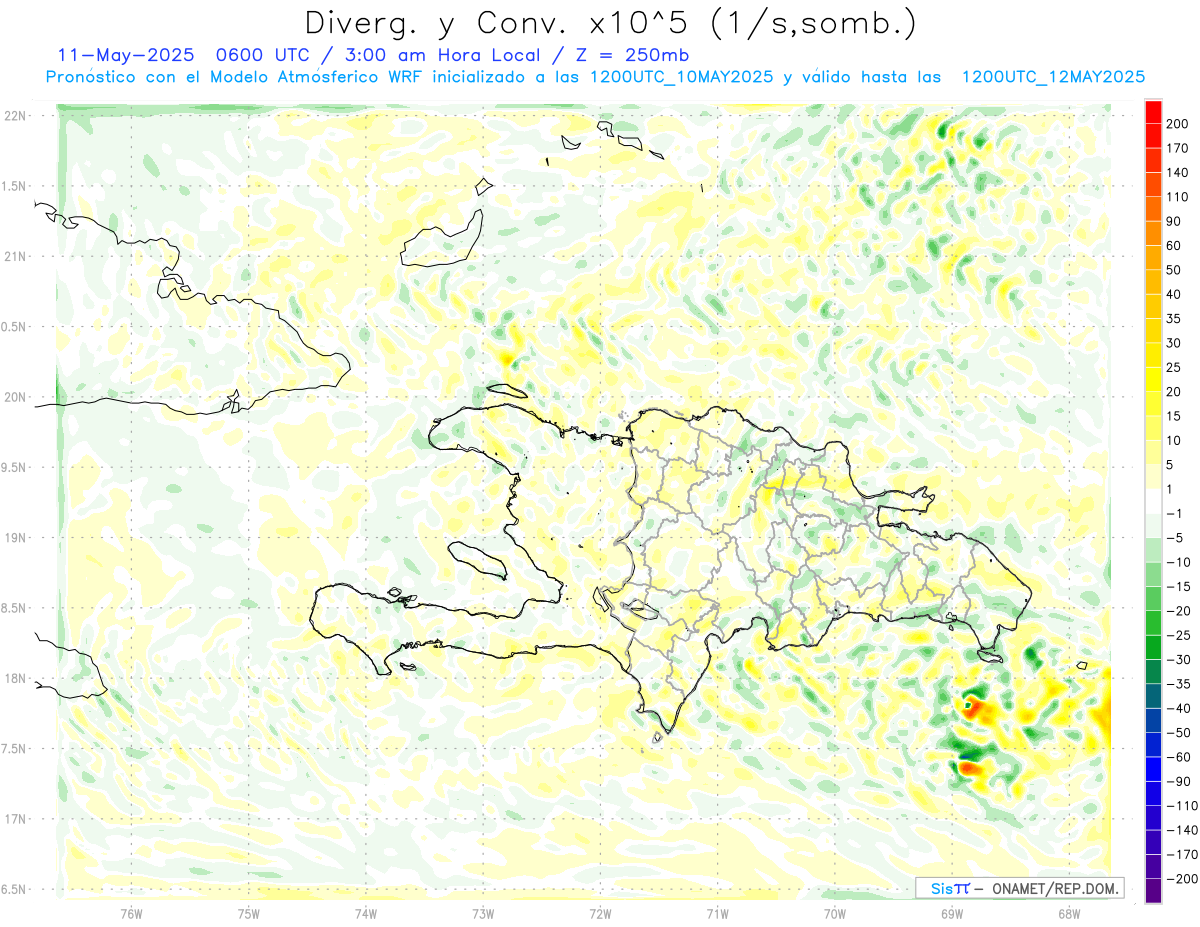The height and width of the screenshot is (927, 1200).
Task: Click the "0.5N" latitude label
Action: coord(15,327)
